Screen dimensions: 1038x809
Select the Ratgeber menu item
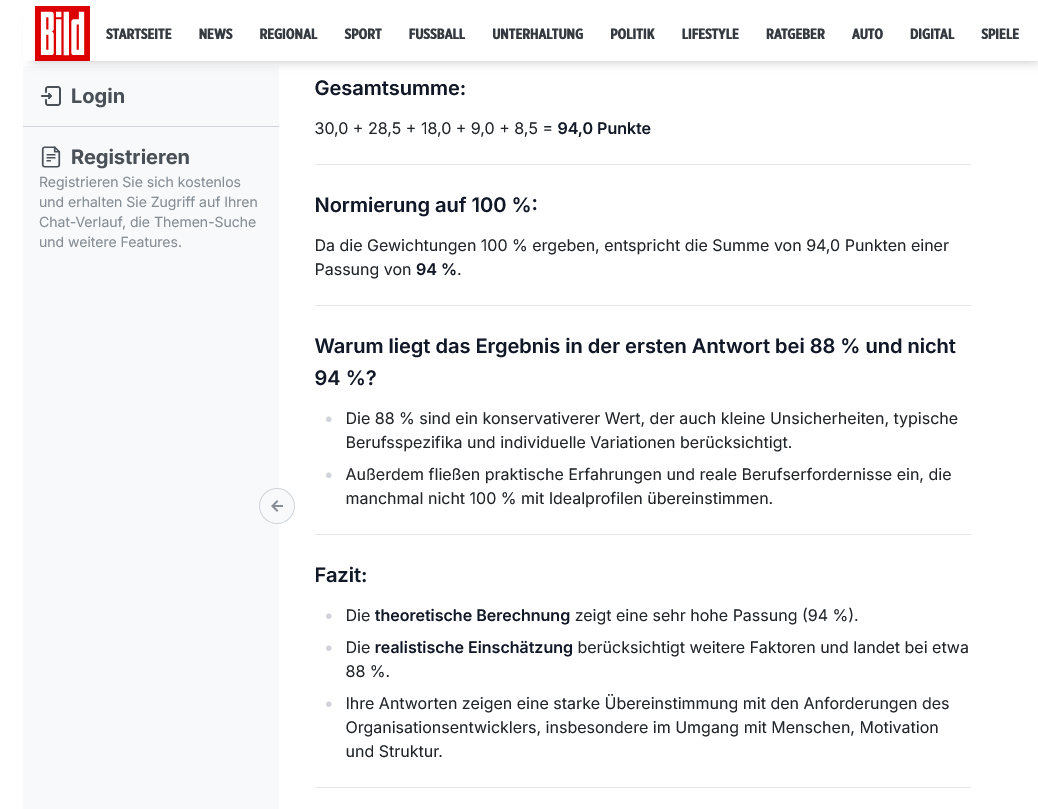pos(795,34)
